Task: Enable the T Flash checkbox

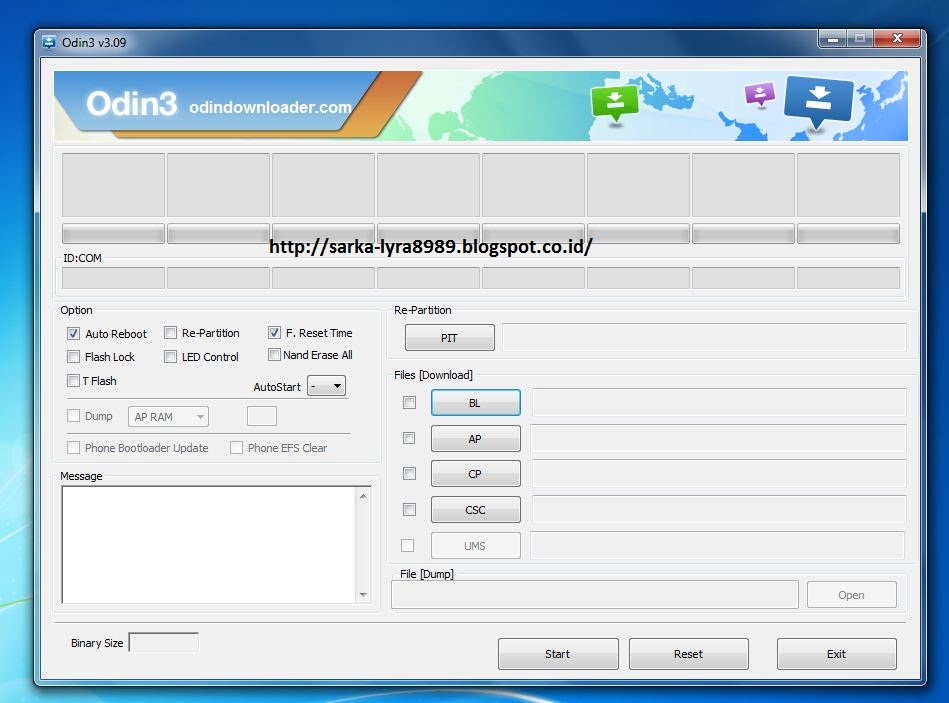Action: (x=73, y=381)
